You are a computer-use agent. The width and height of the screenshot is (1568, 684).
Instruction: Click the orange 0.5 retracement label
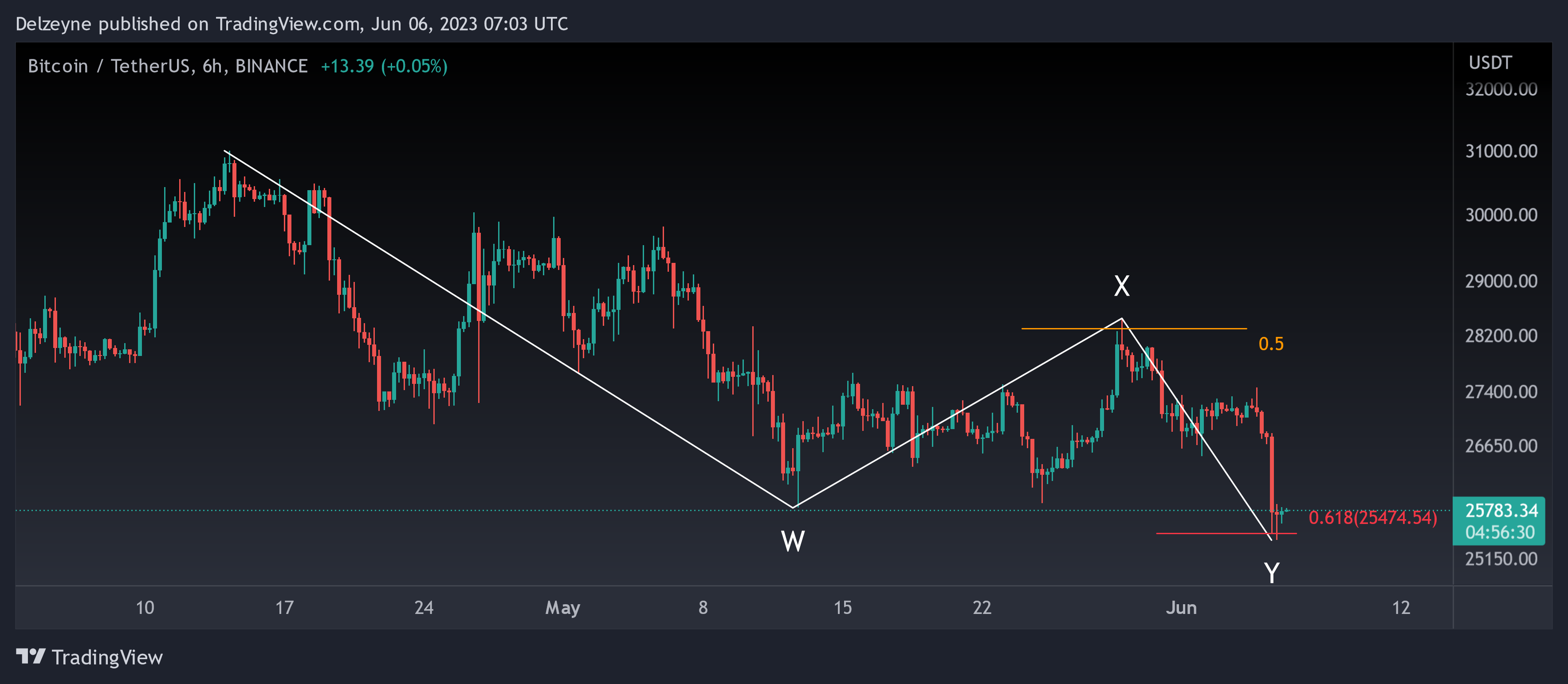(x=1271, y=344)
